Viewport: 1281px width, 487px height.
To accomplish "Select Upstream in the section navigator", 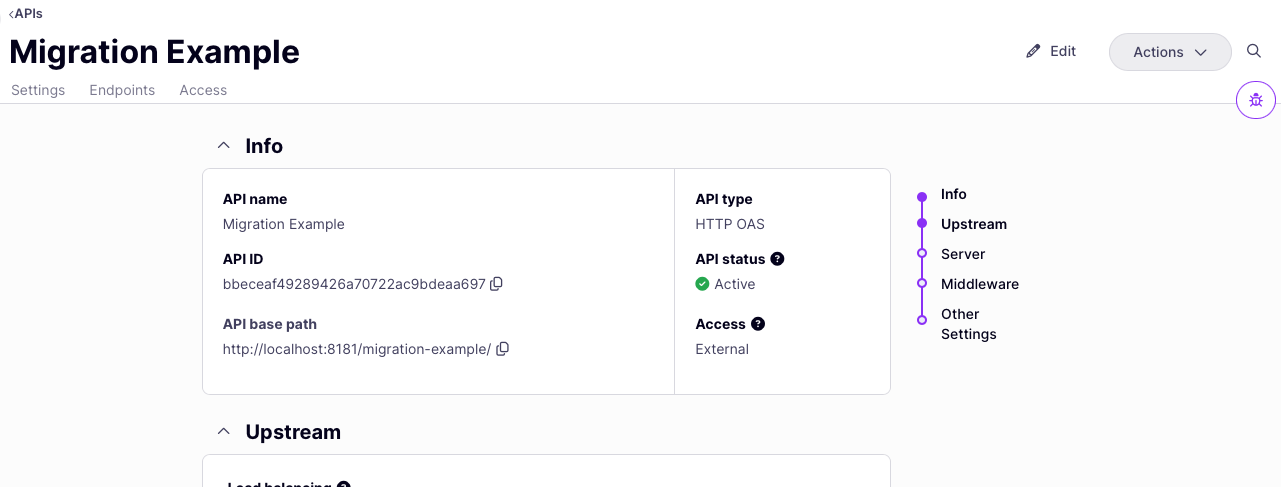I will pos(973,224).
